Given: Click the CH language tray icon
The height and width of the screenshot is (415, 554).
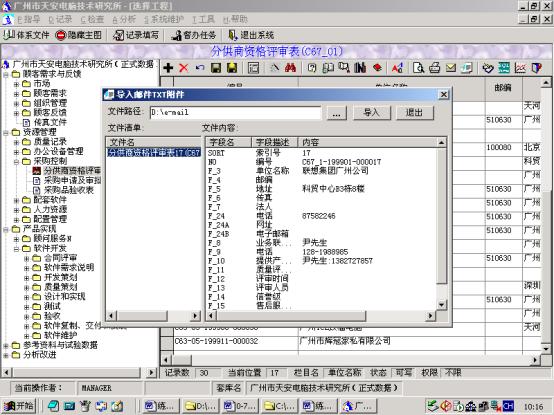Looking at the screenshot, I should tap(508, 406).
